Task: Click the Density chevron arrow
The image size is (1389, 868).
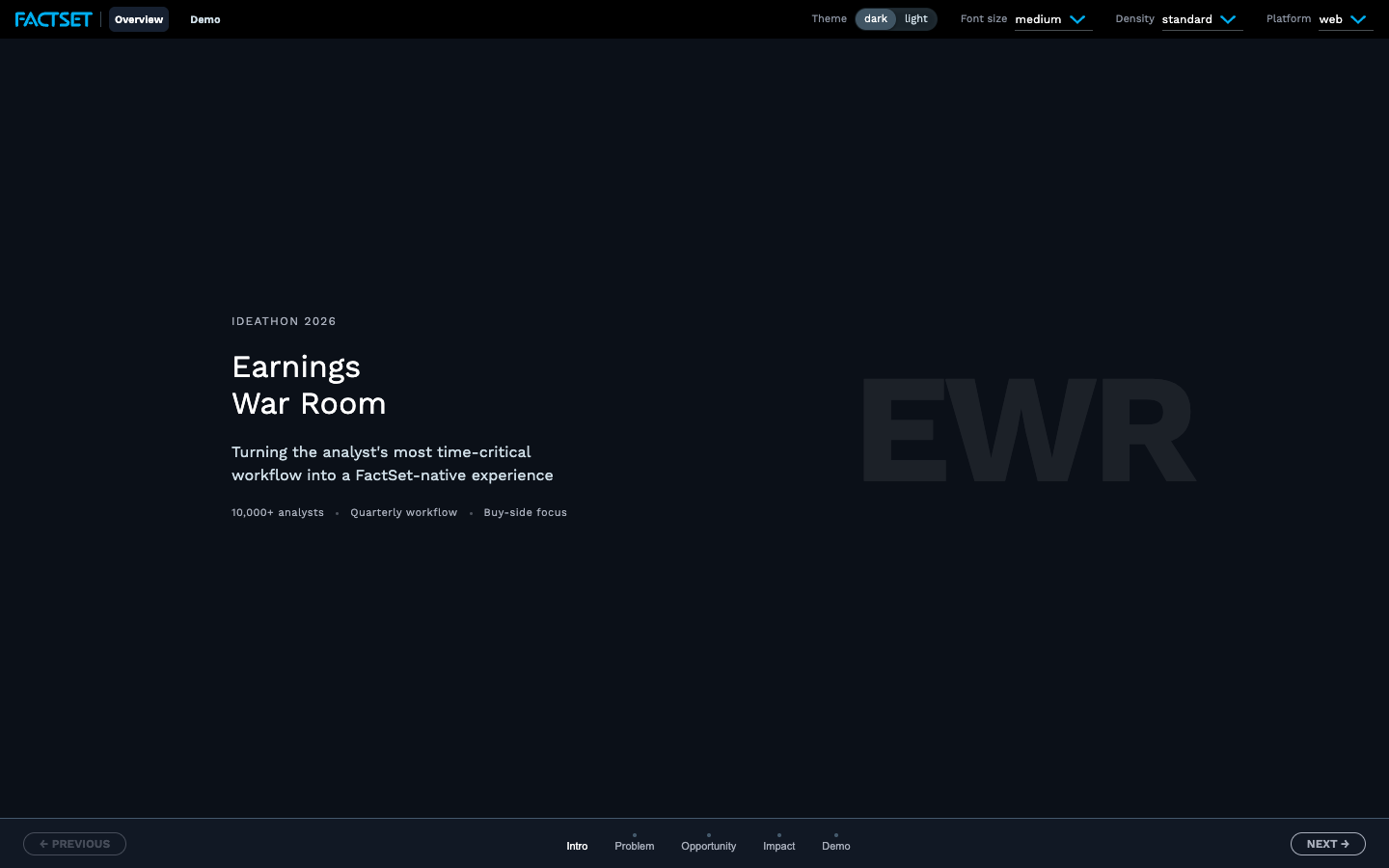Action: point(1228,19)
